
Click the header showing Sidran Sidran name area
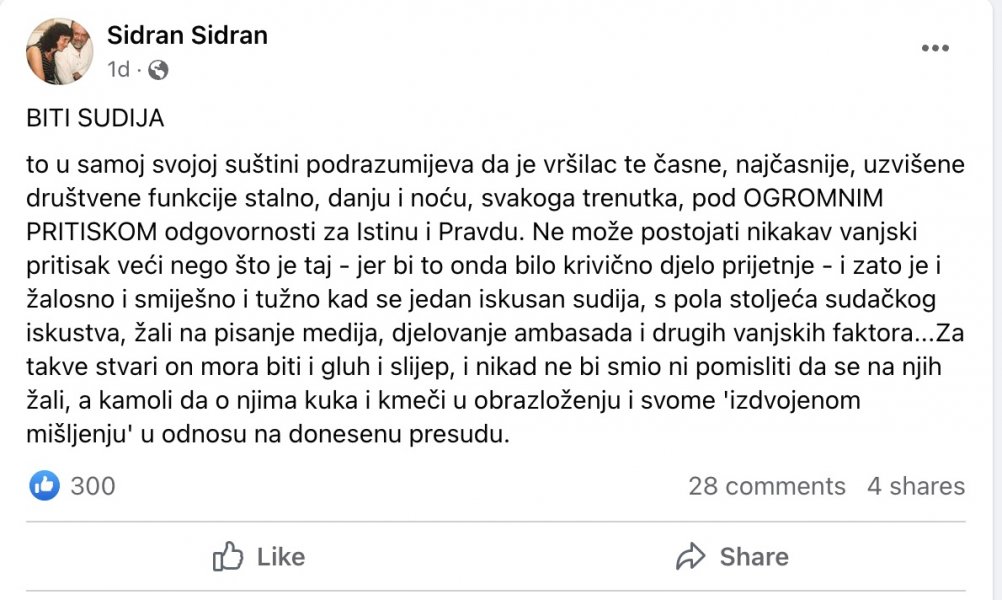[x=188, y=35]
